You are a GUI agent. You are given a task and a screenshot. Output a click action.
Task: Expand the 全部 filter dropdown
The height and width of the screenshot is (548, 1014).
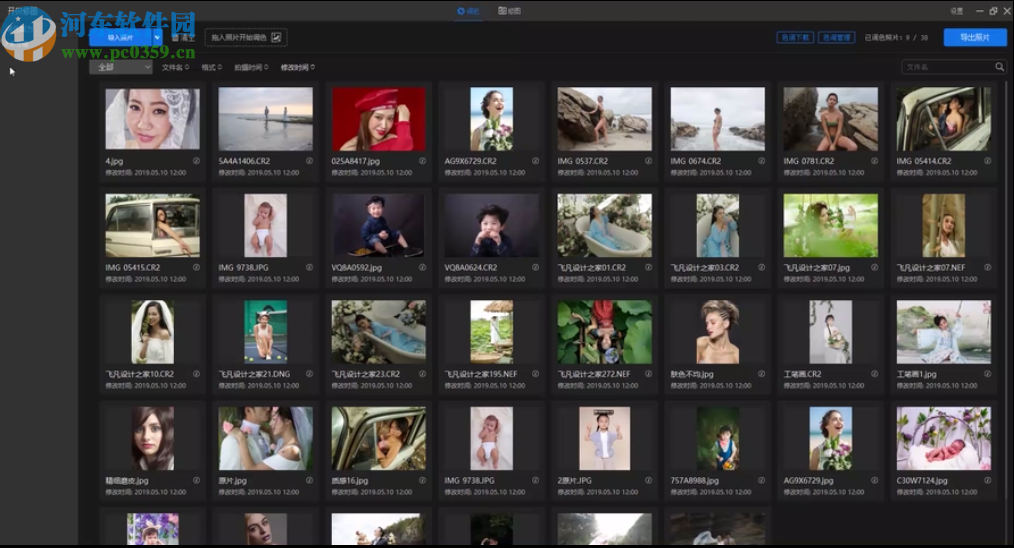pos(121,67)
